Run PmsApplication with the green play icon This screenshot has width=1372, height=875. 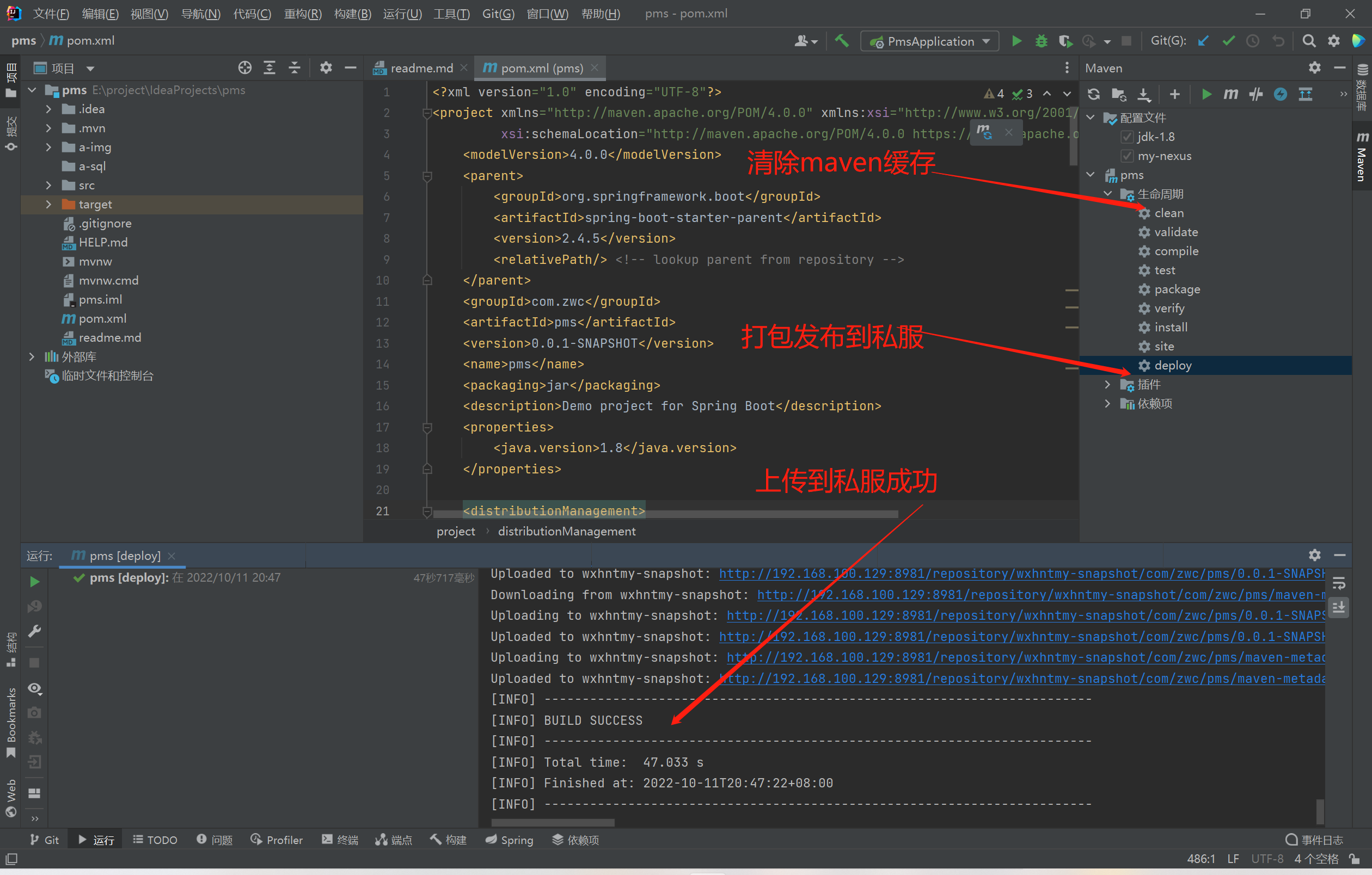(1016, 41)
